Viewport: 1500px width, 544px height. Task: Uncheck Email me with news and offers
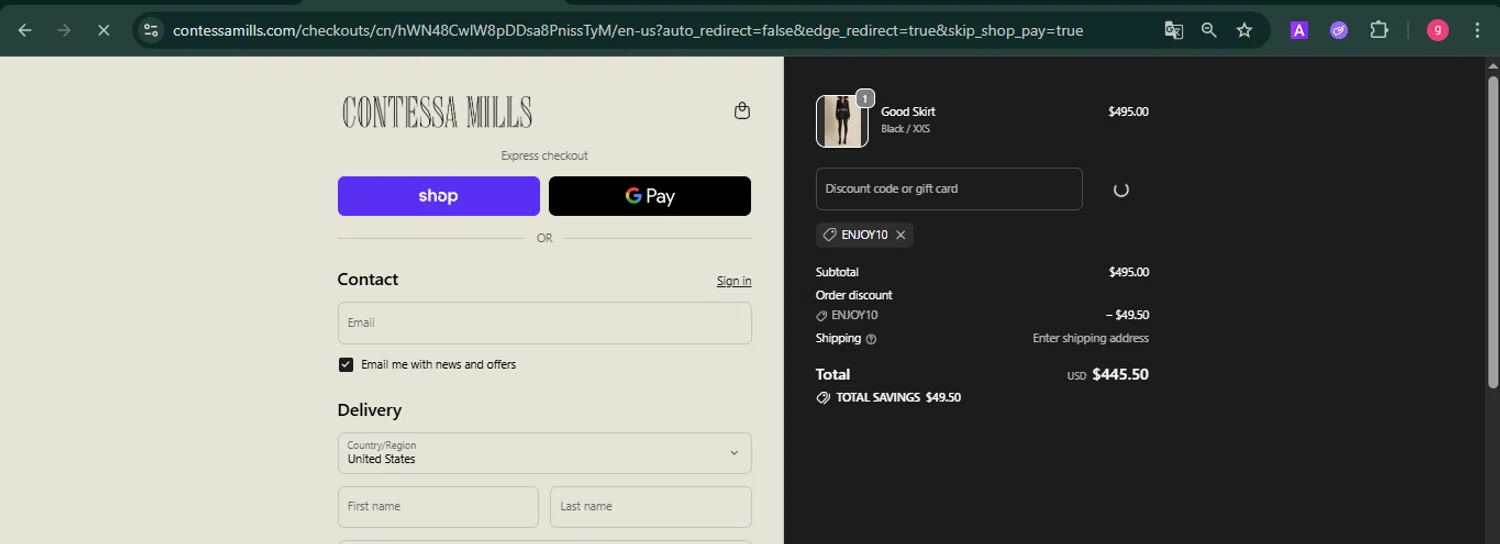(x=346, y=365)
